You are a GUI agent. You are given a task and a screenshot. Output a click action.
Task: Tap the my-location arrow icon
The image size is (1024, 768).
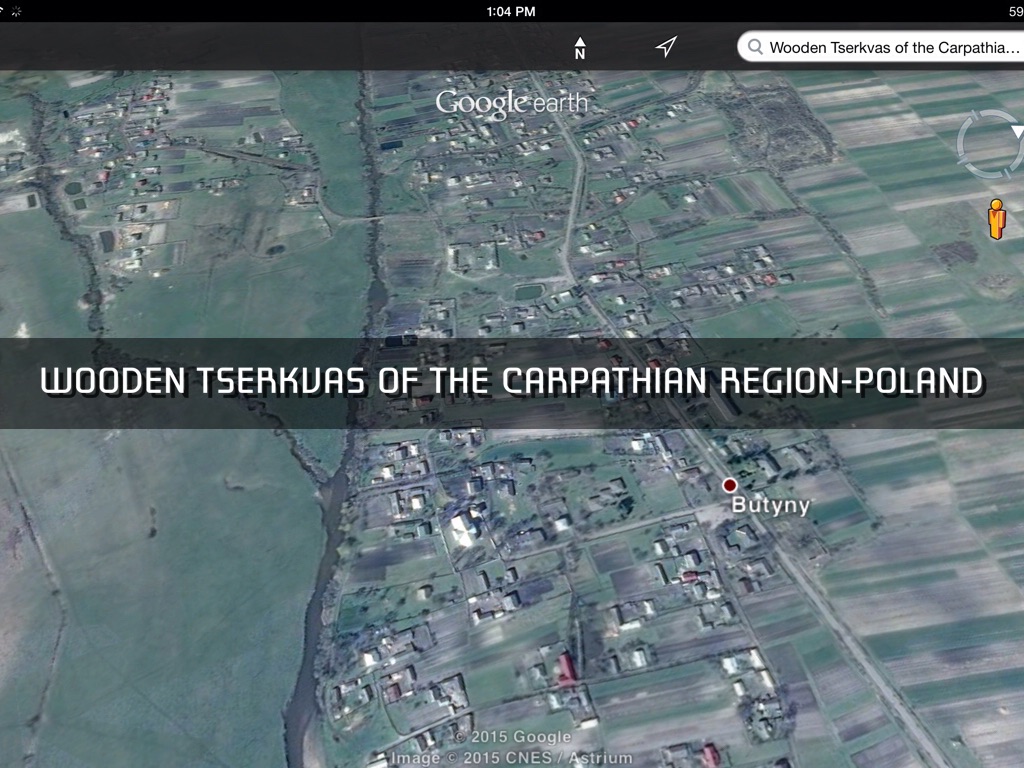(x=666, y=47)
